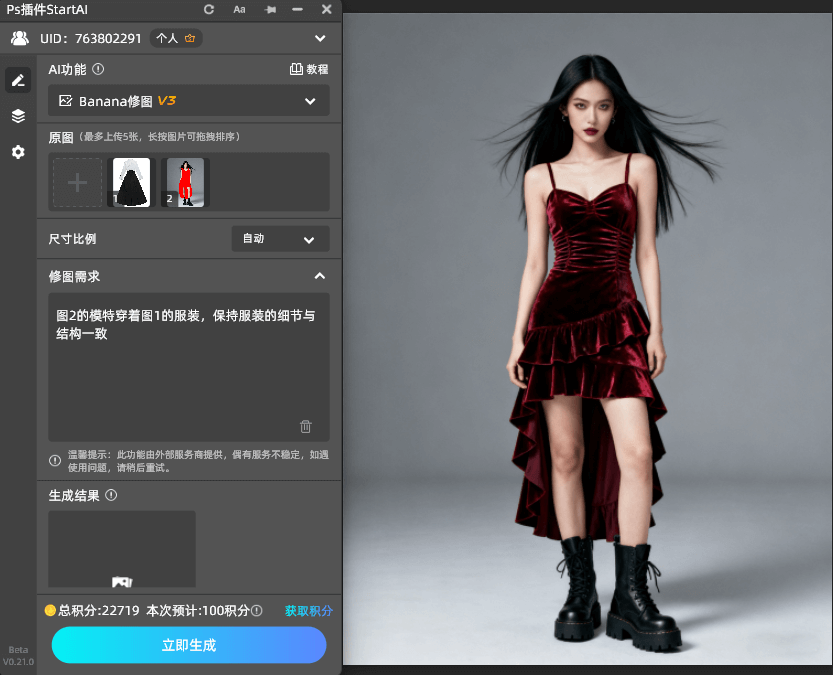Open the 教程 tutorial link
Screen dimensions: 833x675
(x=308, y=70)
